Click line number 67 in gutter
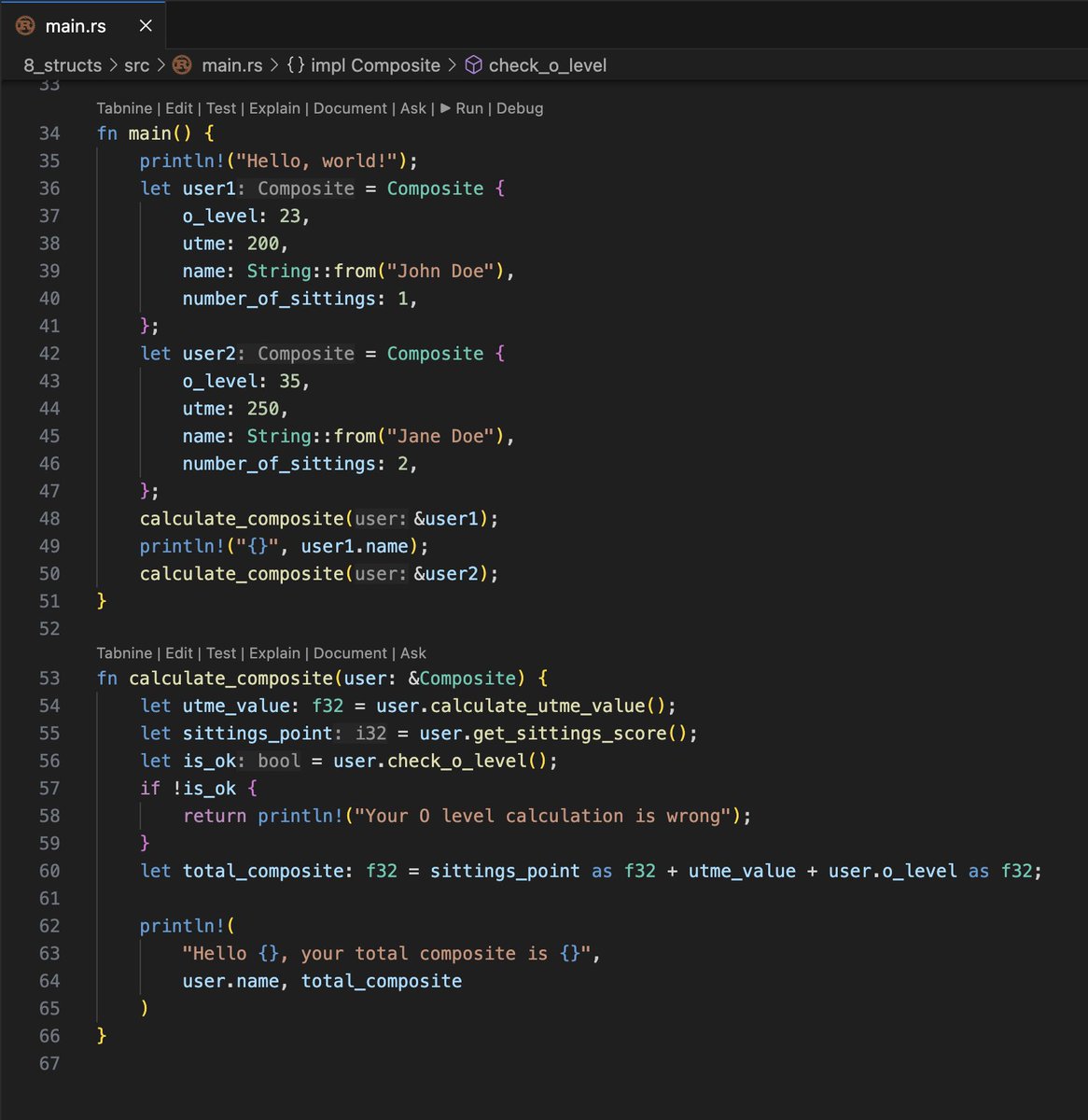The height and width of the screenshot is (1120, 1088). click(x=49, y=1064)
